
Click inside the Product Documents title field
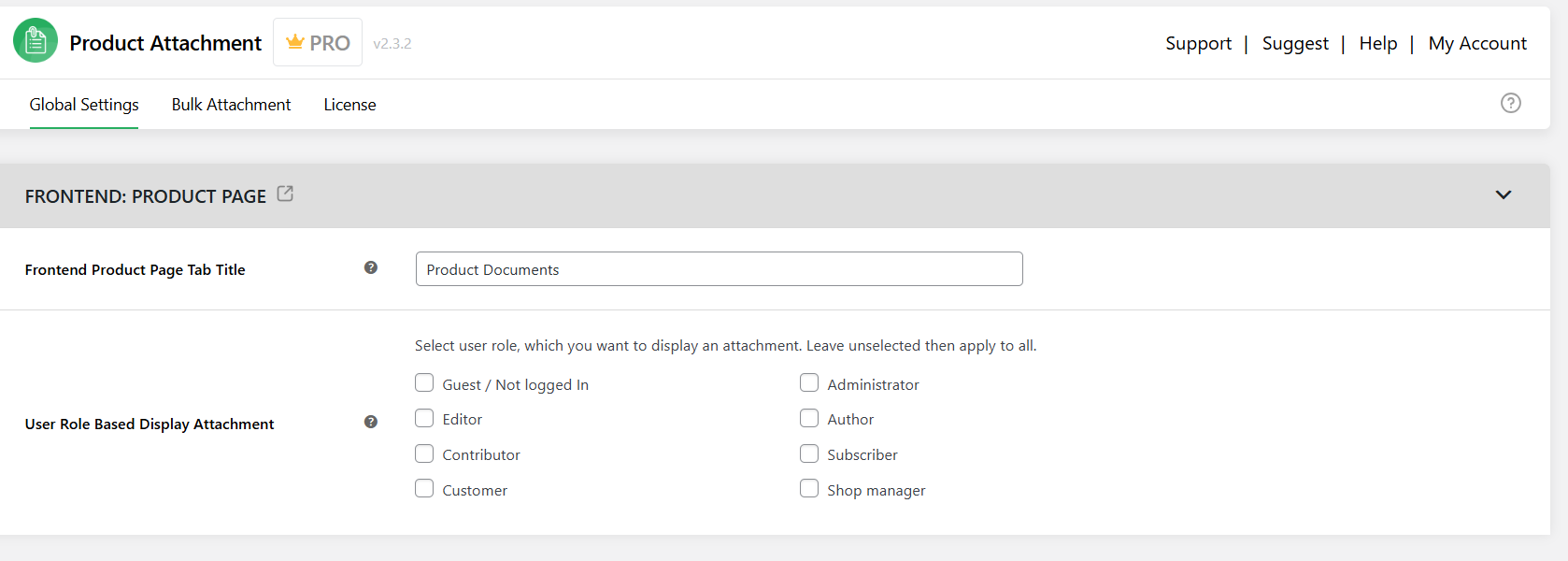pyautogui.click(x=720, y=269)
